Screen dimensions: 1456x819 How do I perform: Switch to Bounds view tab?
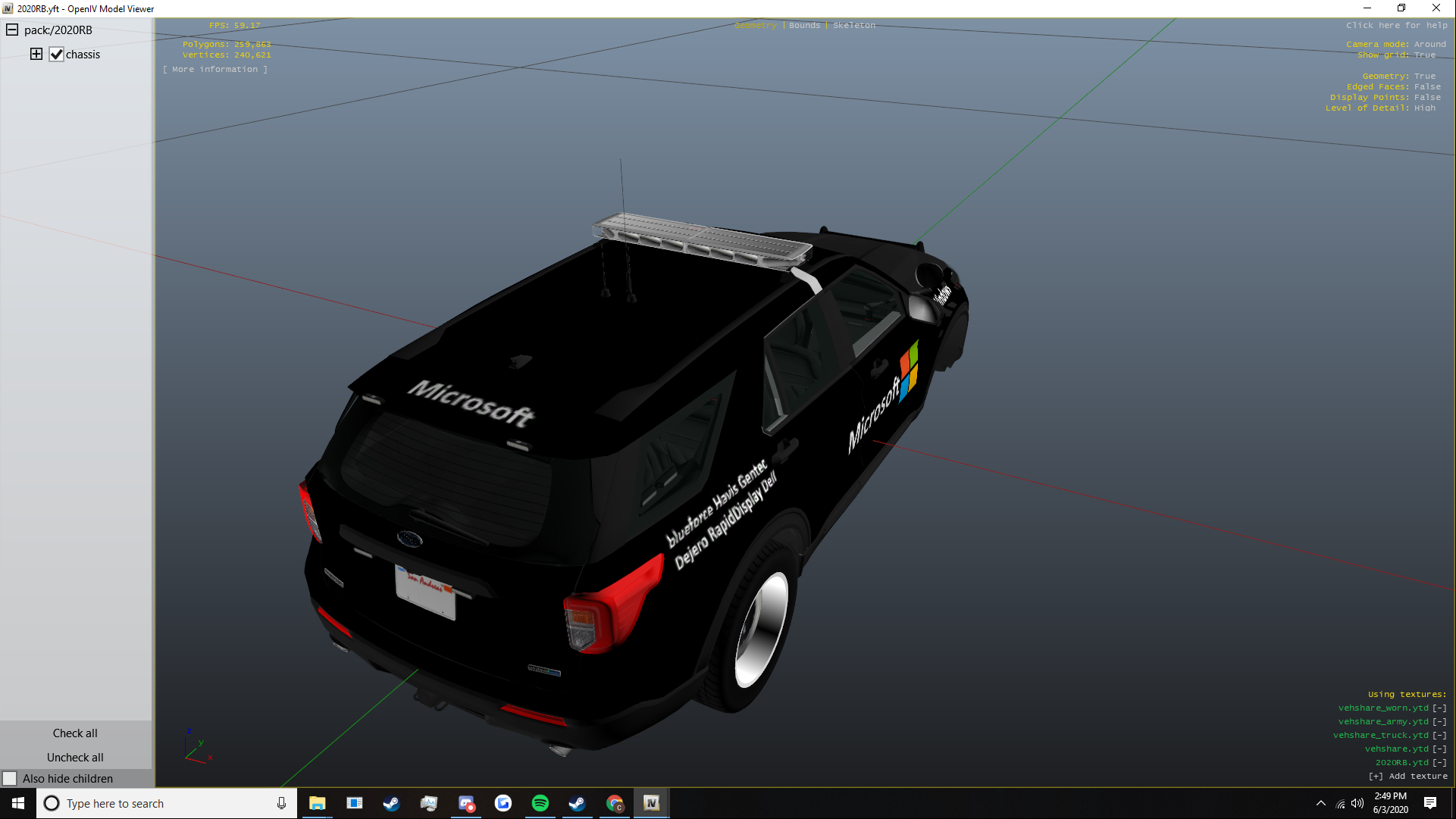pyautogui.click(x=804, y=26)
